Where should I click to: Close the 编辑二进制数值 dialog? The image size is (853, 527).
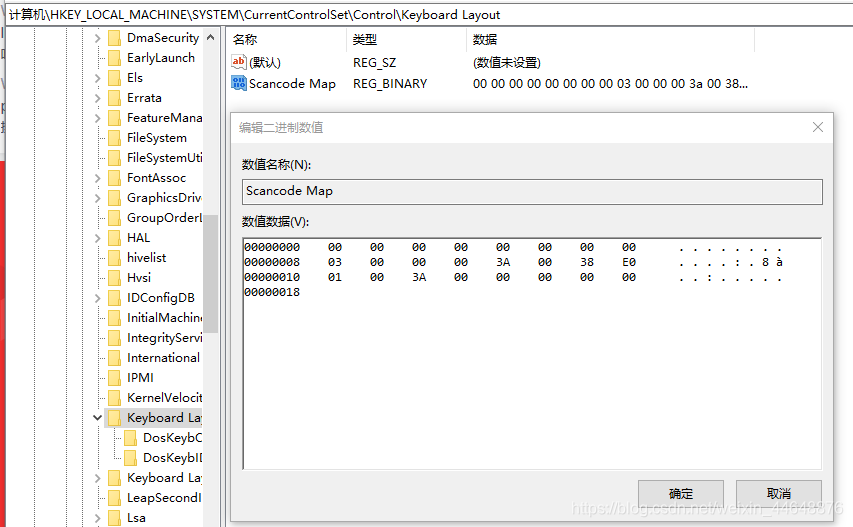[818, 127]
